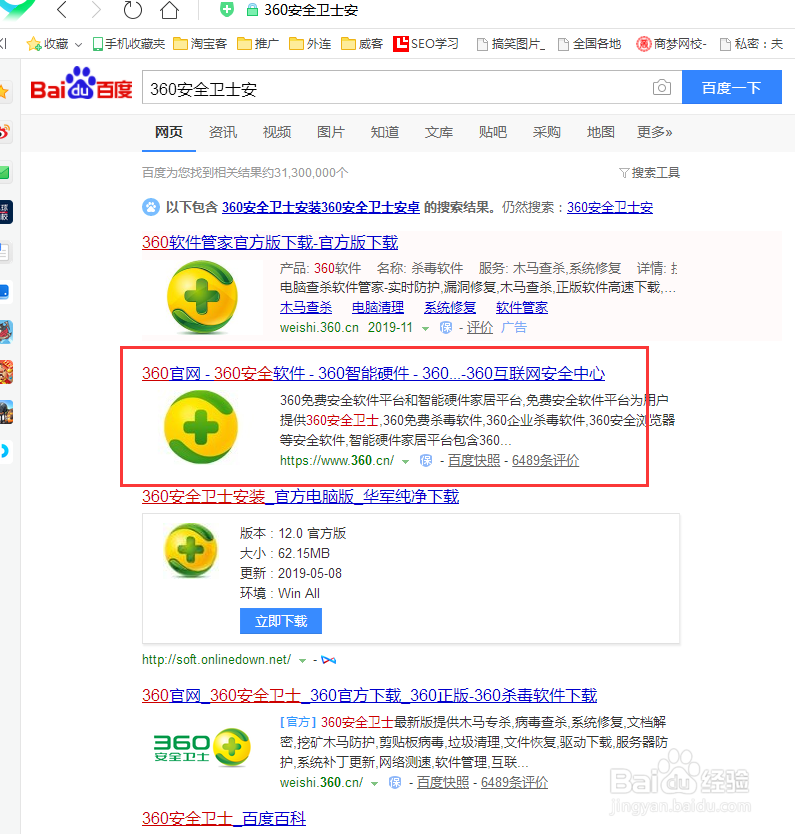Open the 收藏 favorites star
The image size is (795, 834).
34,44
